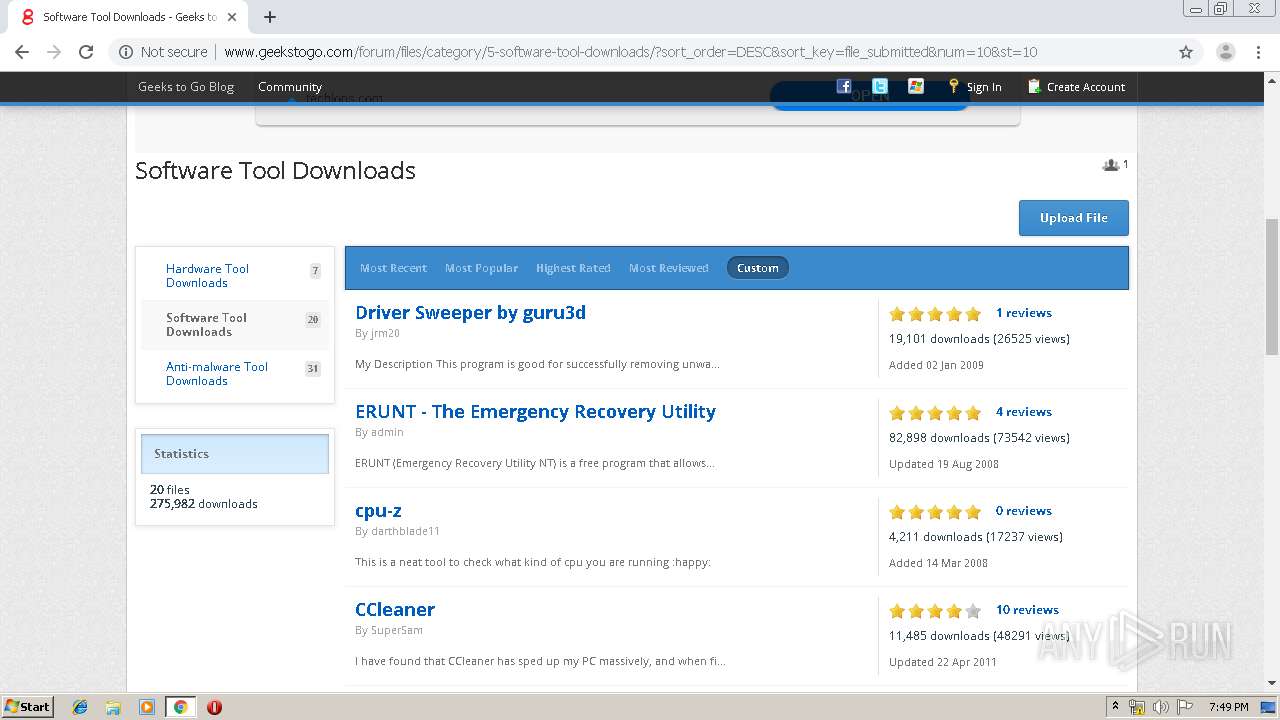Open the Community menu item
This screenshot has height=720, width=1280.
pyautogui.click(x=290, y=87)
